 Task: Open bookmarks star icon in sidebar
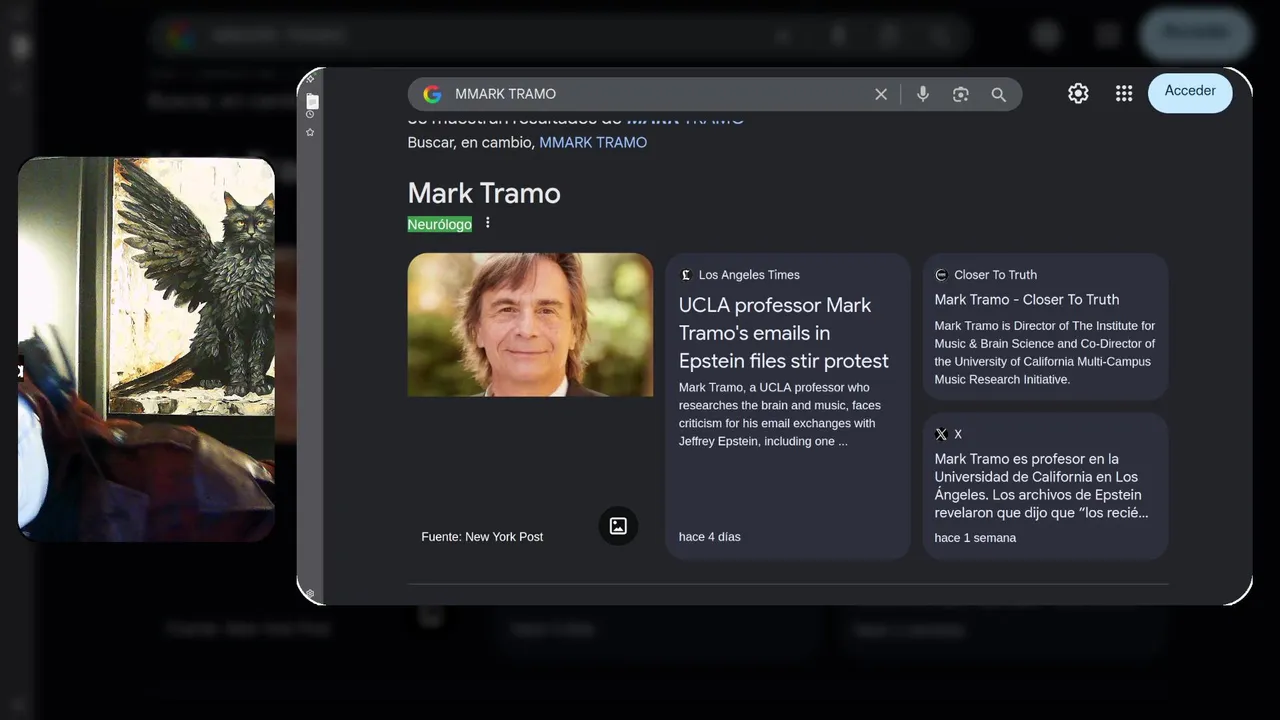coord(310,132)
